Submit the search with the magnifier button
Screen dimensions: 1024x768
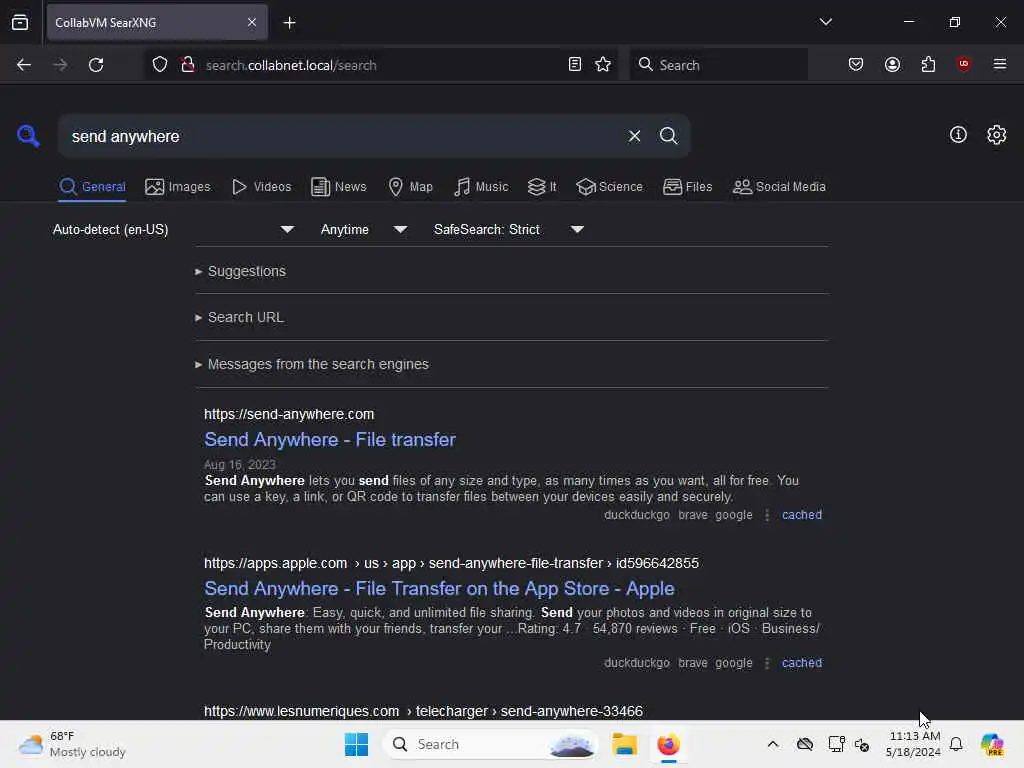pos(668,136)
